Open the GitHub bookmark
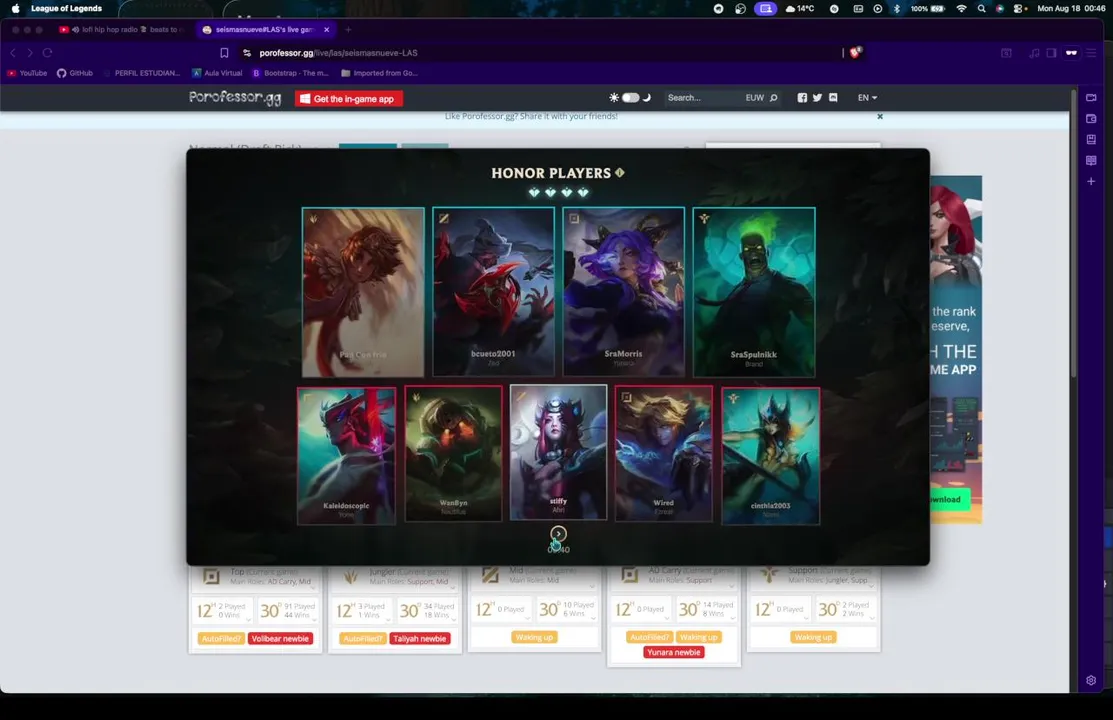Image resolution: width=1113 pixels, height=720 pixels. [x=75, y=73]
